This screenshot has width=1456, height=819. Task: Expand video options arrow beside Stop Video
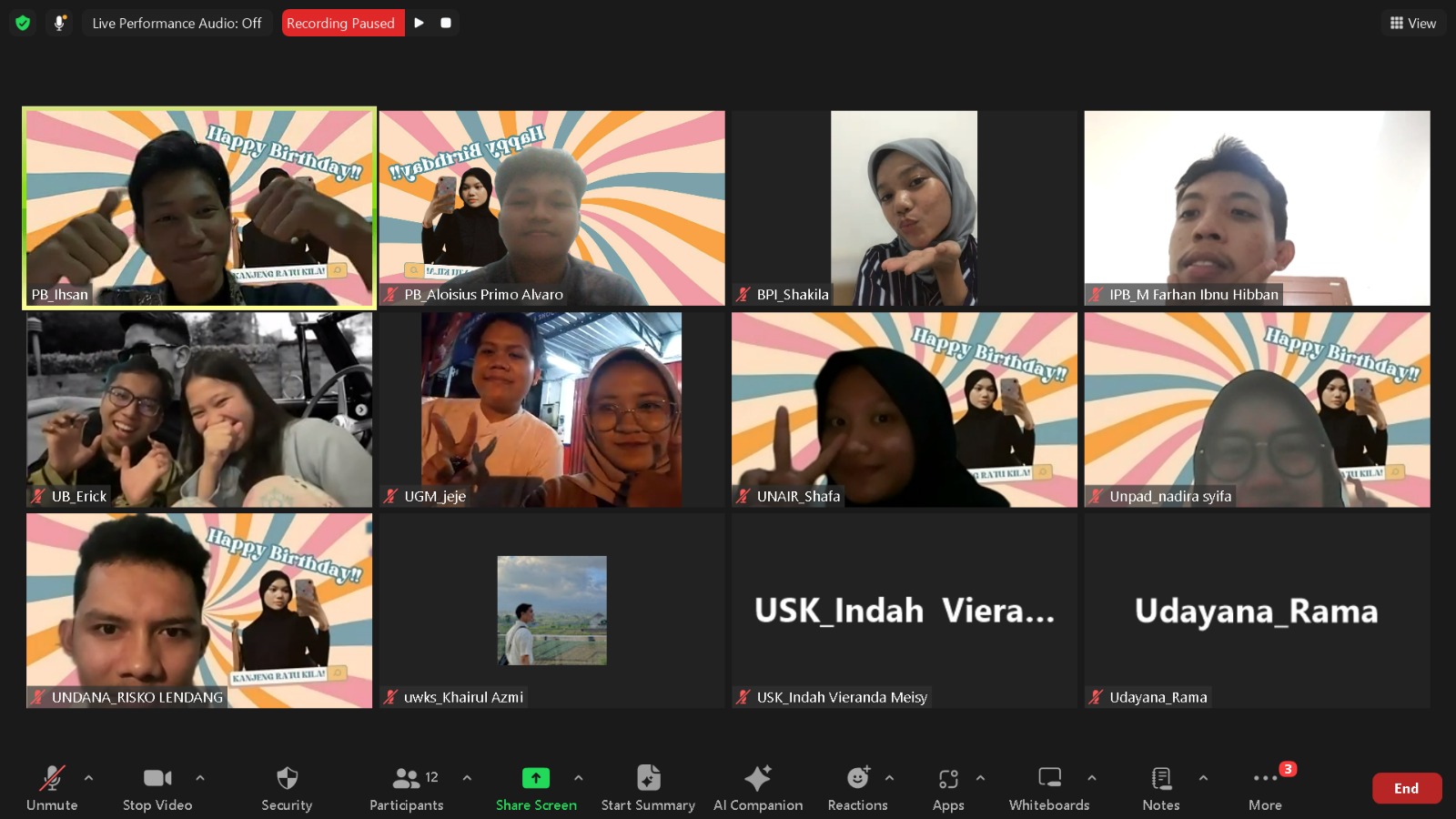[200, 778]
